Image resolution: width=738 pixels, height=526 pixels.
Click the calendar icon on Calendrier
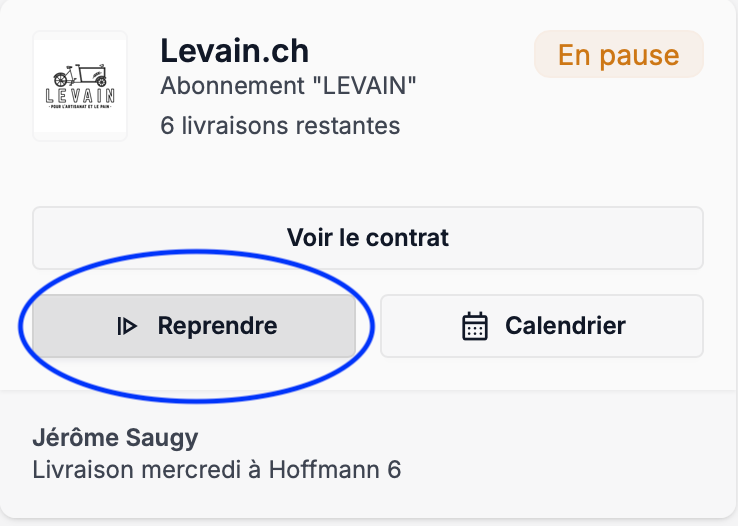point(474,326)
